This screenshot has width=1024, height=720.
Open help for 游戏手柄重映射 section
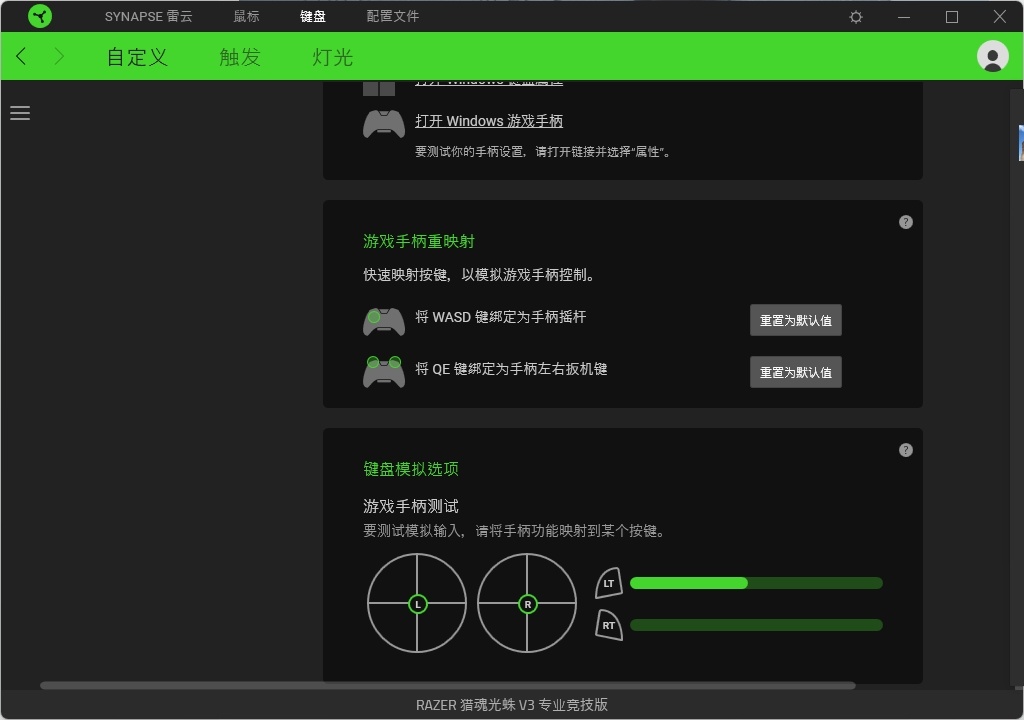point(905,222)
